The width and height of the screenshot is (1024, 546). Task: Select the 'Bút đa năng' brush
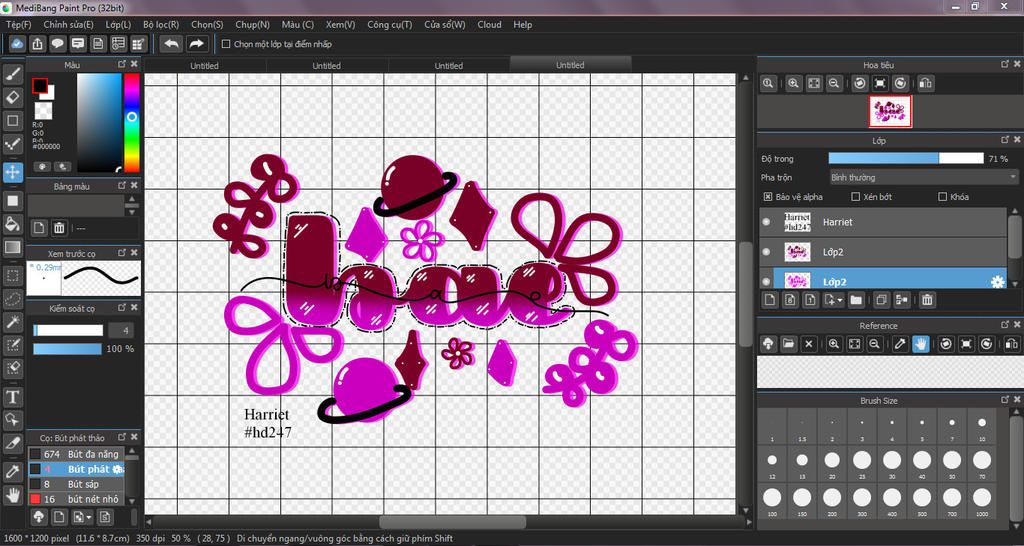click(x=76, y=454)
